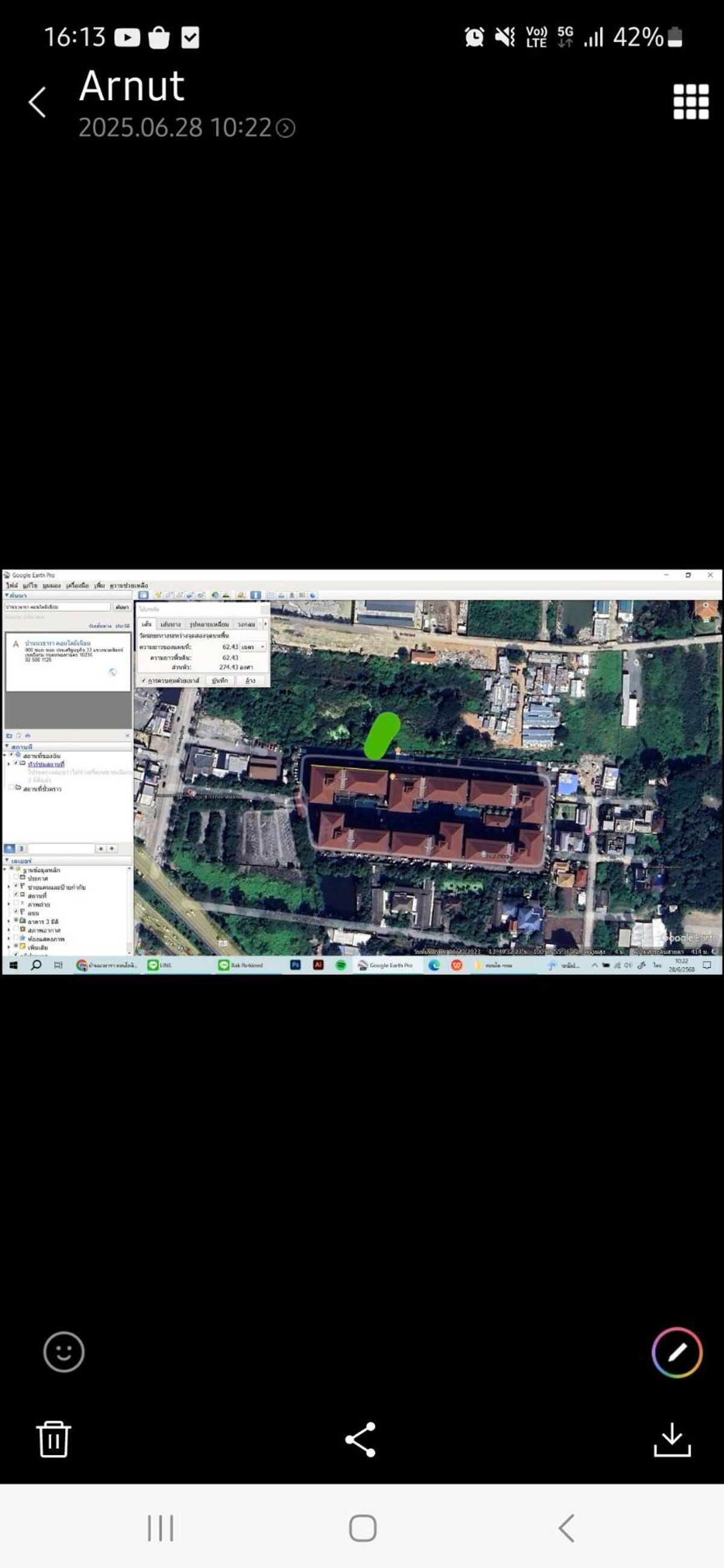Select the วงกลม ruler tab
Image resolution: width=724 pixels, height=1568 pixels.
(246, 625)
